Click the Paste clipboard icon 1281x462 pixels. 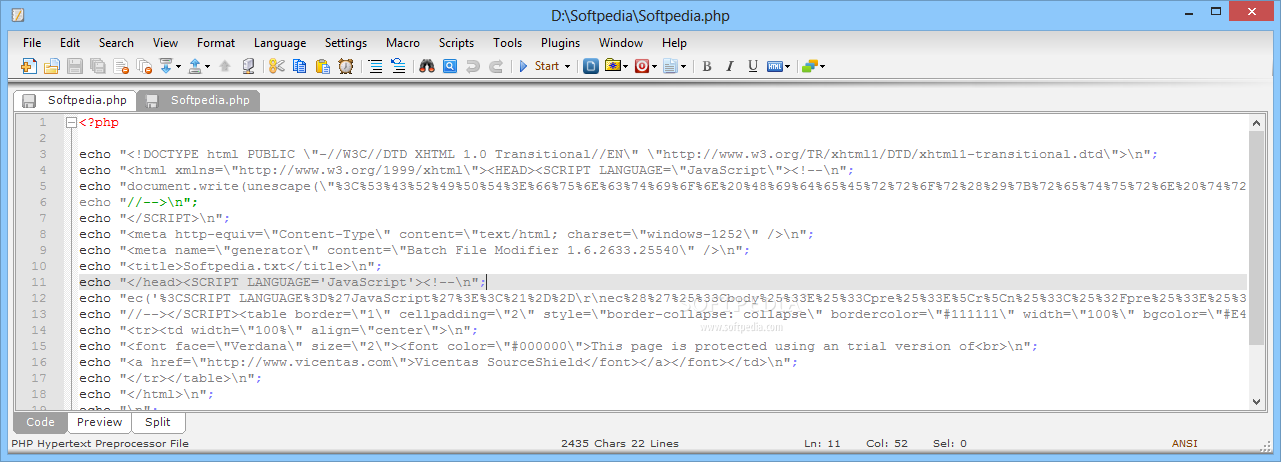pos(323,66)
